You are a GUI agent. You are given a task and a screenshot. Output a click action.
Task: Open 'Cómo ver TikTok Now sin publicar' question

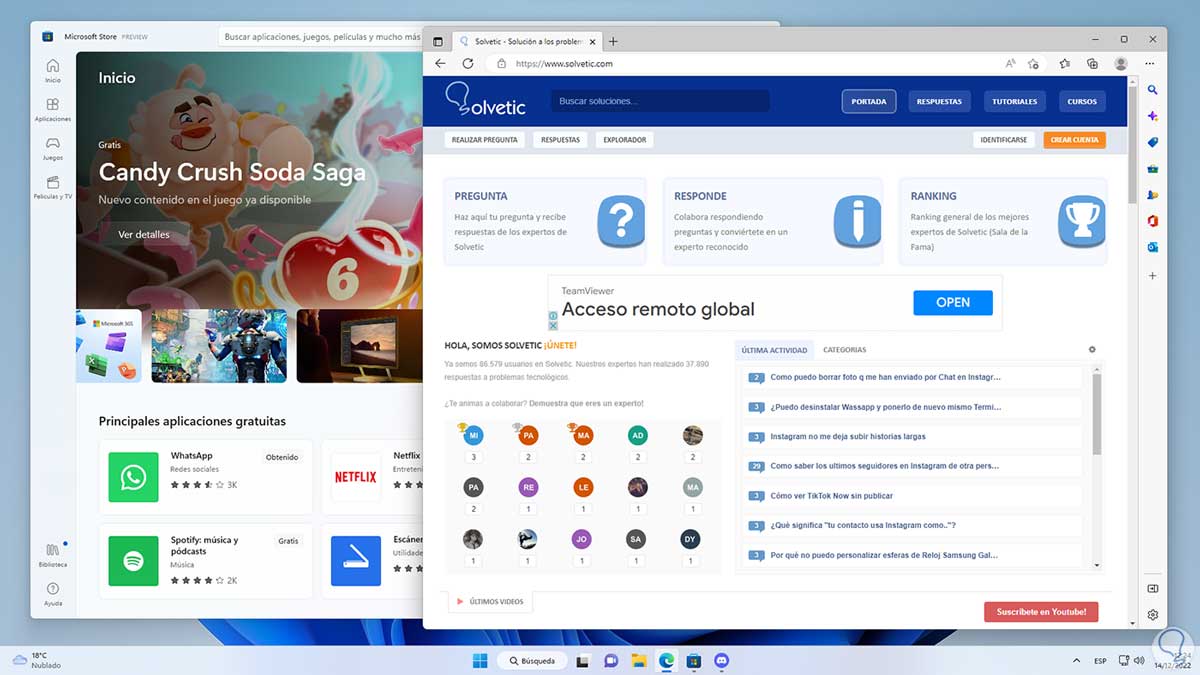pos(832,496)
